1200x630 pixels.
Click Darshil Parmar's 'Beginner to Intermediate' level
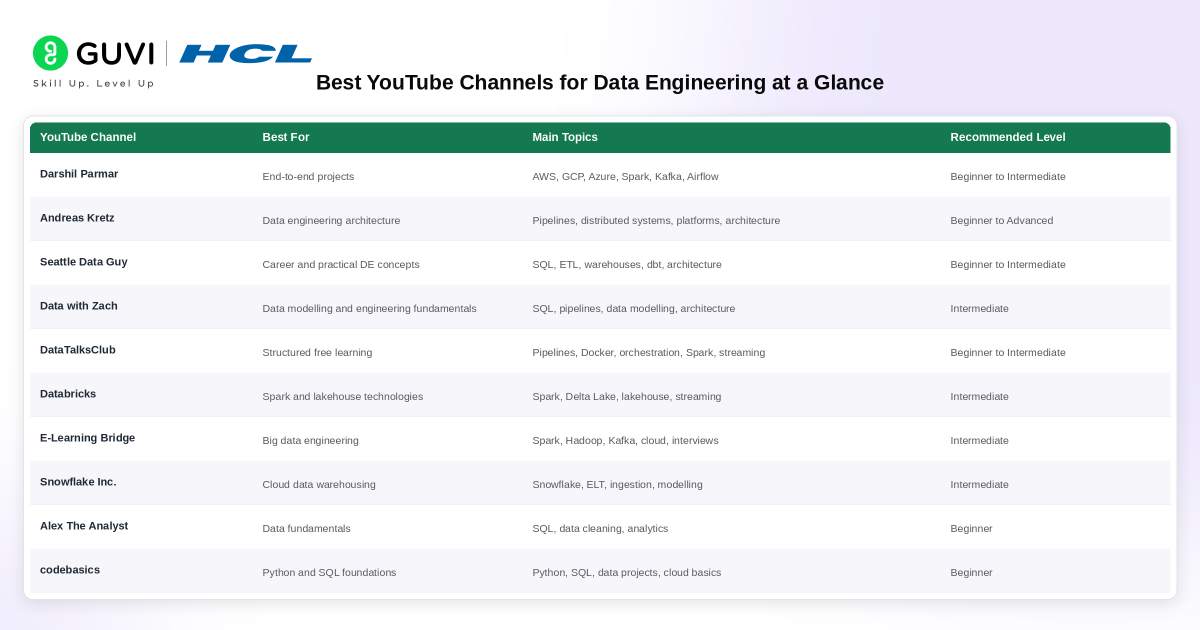point(1008,177)
